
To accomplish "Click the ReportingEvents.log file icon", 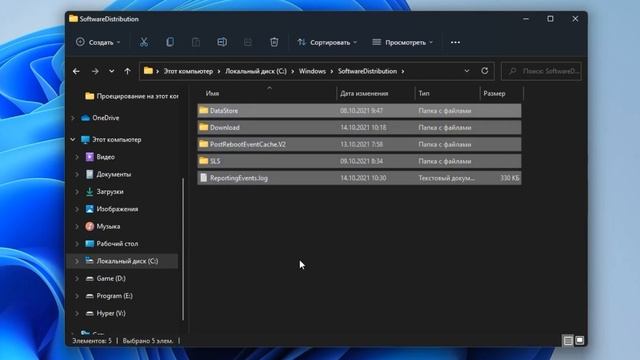I will click(x=203, y=178).
